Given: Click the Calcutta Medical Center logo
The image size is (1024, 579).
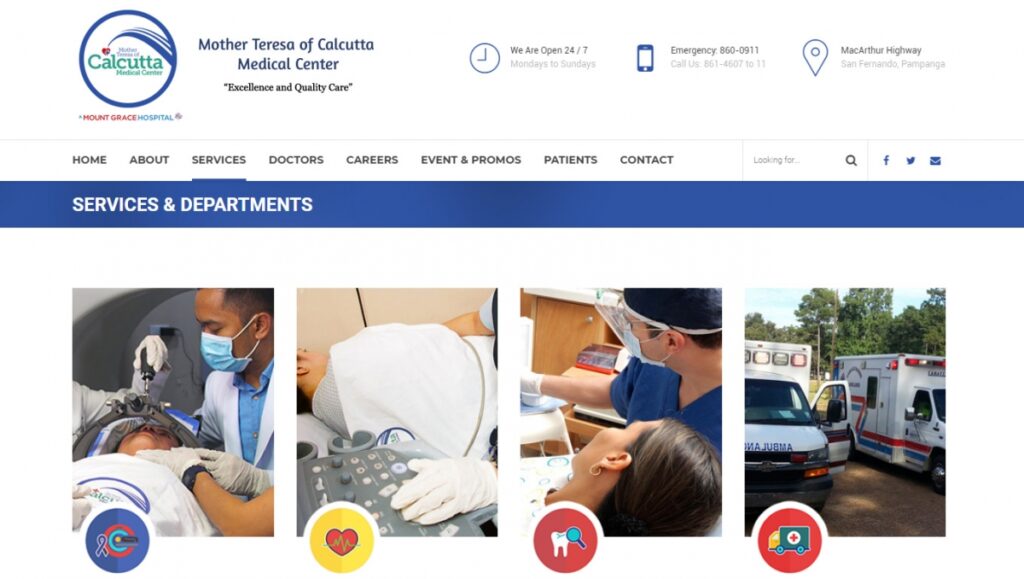Looking at the screenshot, I should pyautogui.click(x=128, y=65).
